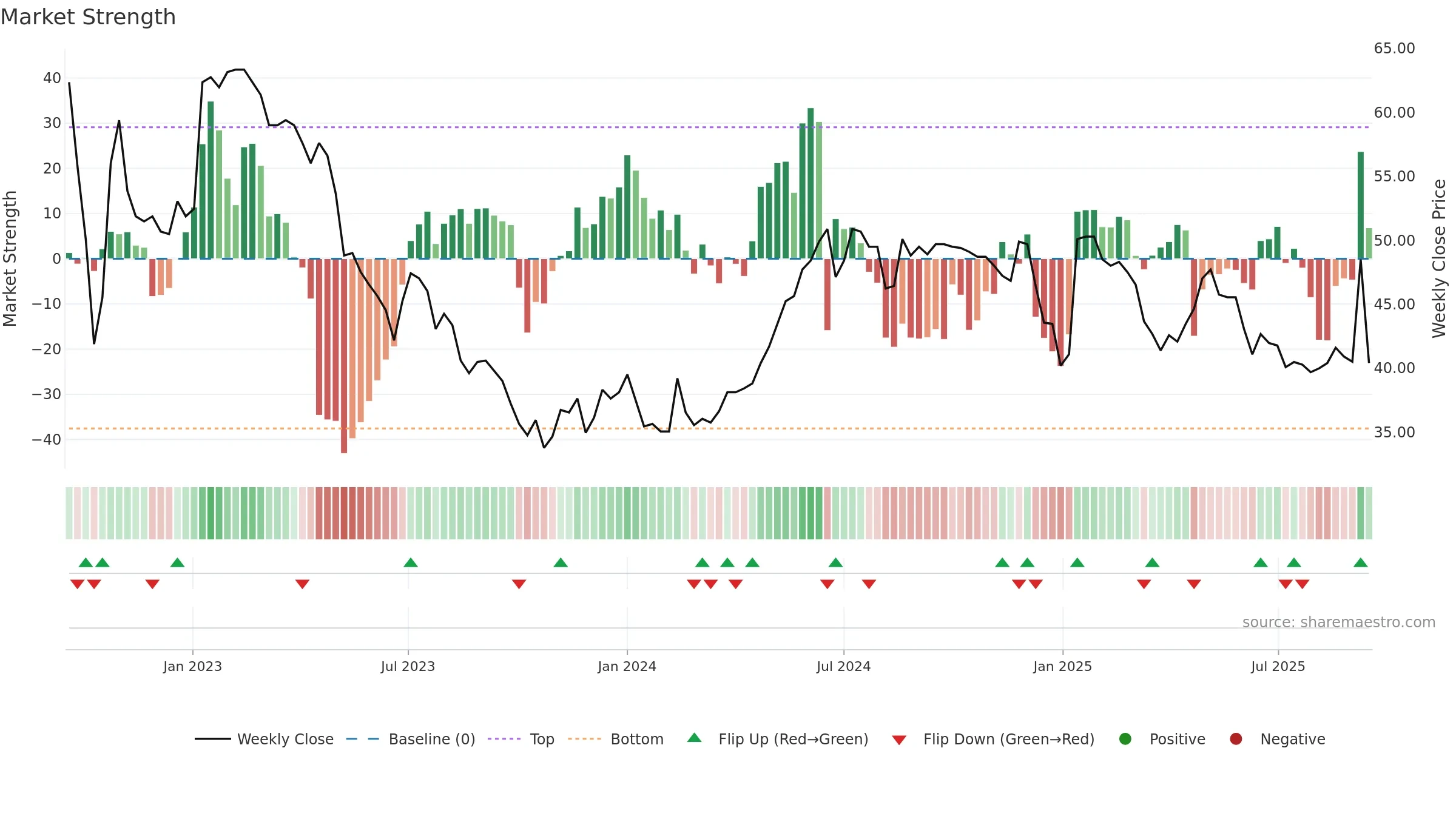The width and height of the screenshot is (1456, 819).
Task: Click the tallest green bar near Jan 2023
Action: 211,180
